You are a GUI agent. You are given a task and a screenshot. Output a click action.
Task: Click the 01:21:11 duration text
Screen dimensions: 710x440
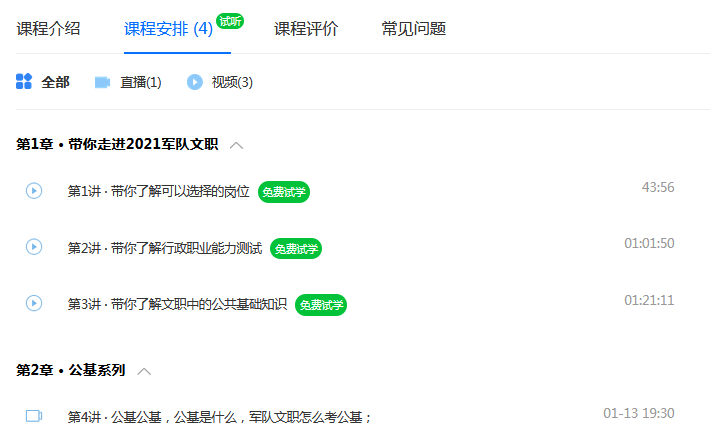(x=649, y=300)
